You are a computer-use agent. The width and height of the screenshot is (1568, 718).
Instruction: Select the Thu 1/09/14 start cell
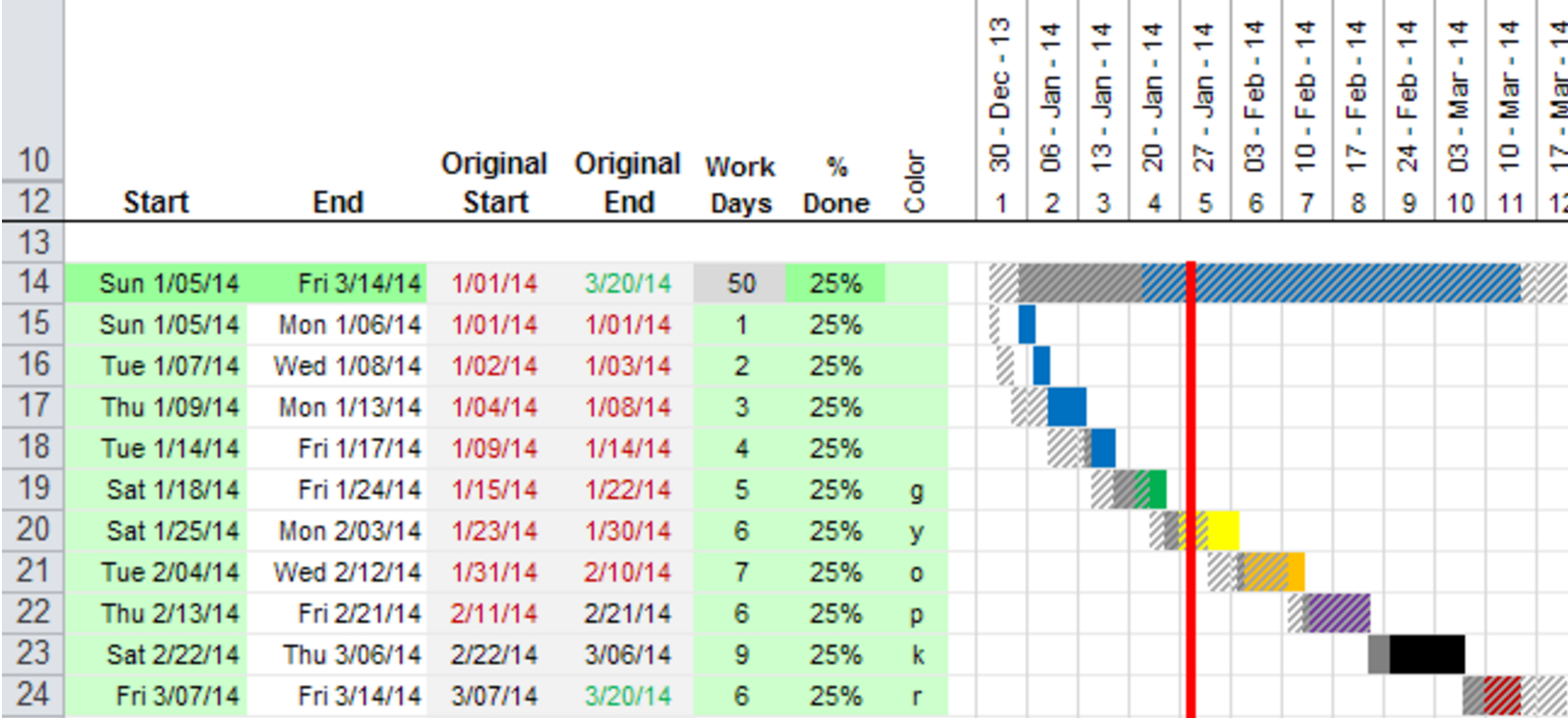156,407
